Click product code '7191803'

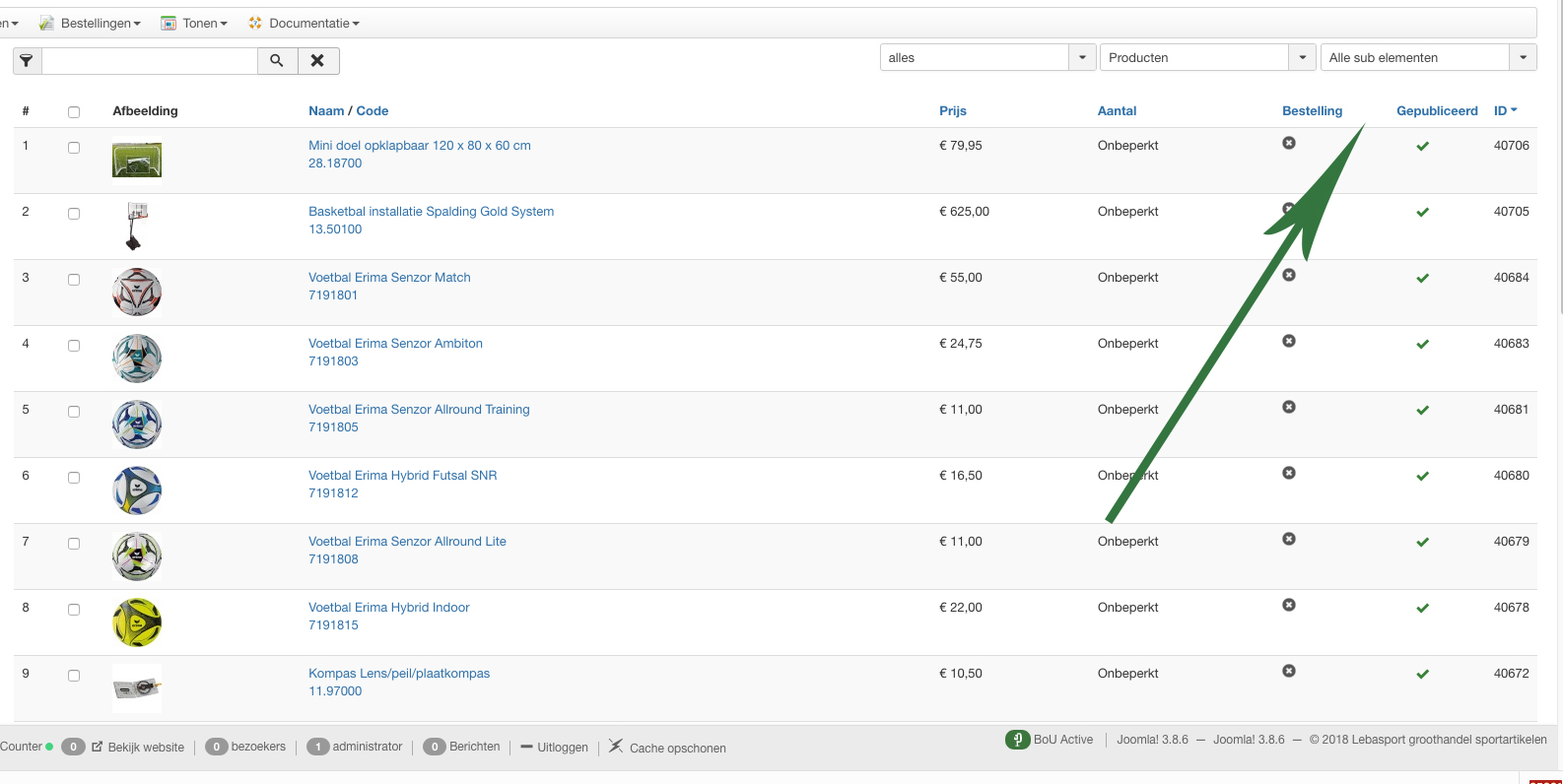[333, 361]
